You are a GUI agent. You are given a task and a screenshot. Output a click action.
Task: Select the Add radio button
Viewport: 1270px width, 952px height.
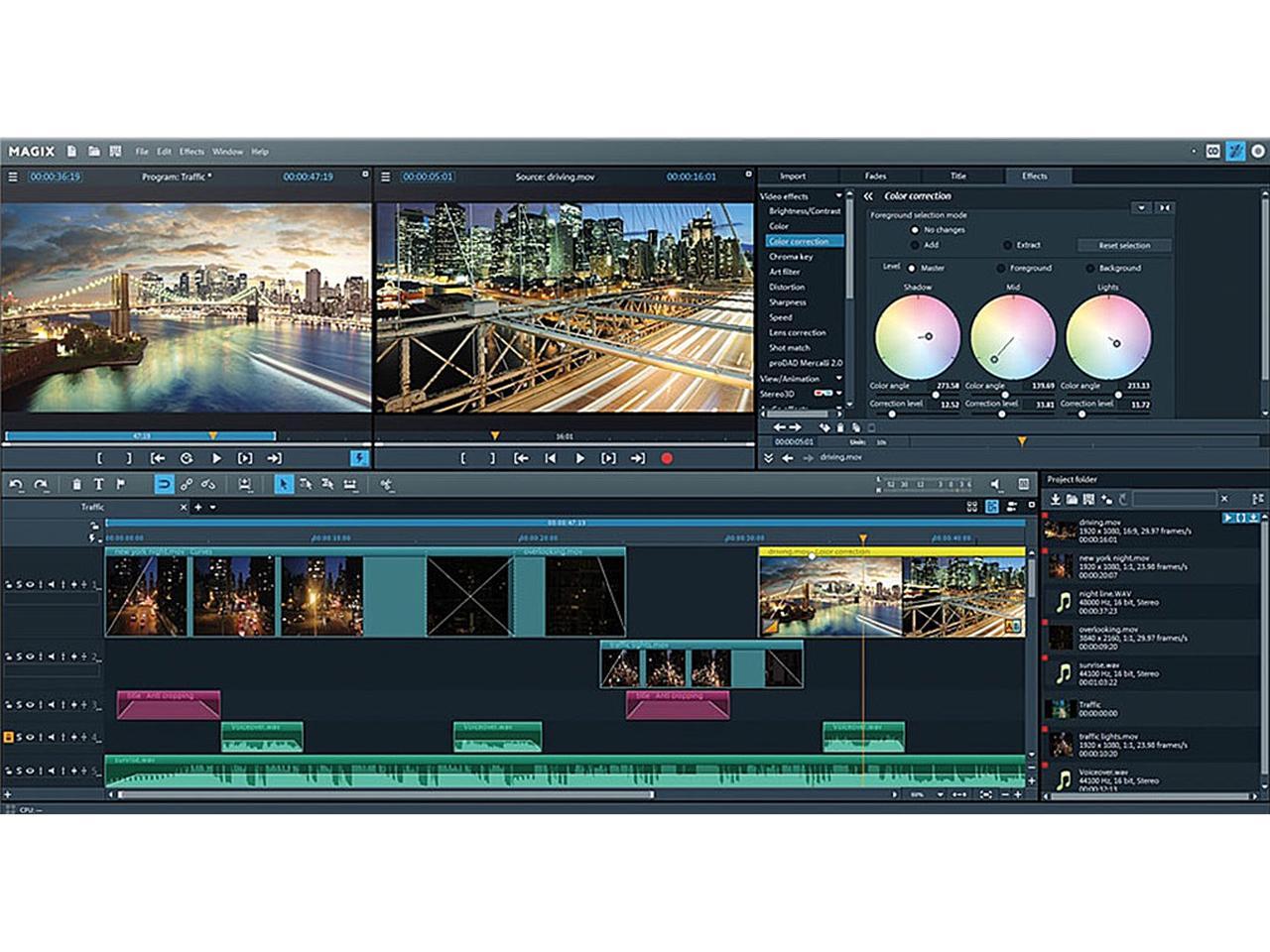click(915, 245)
